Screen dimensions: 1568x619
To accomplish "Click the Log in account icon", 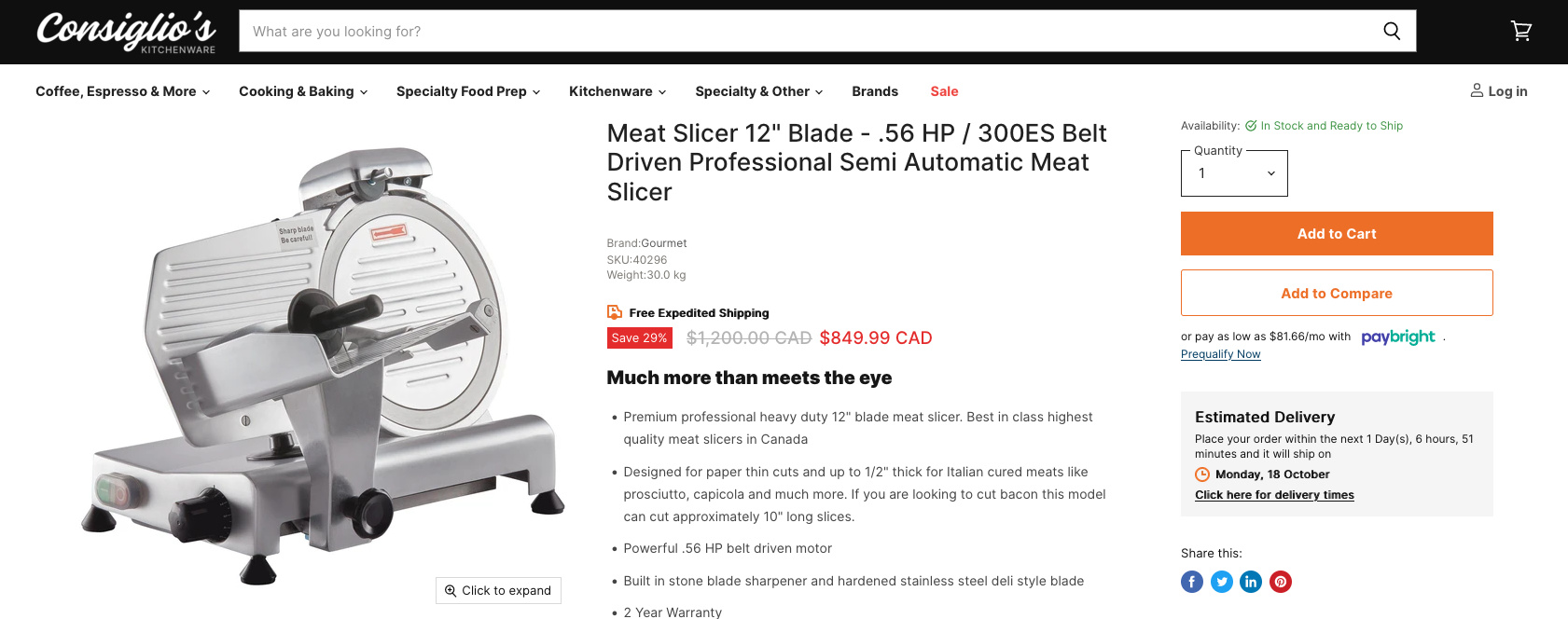I will [x=1477, y=90].
